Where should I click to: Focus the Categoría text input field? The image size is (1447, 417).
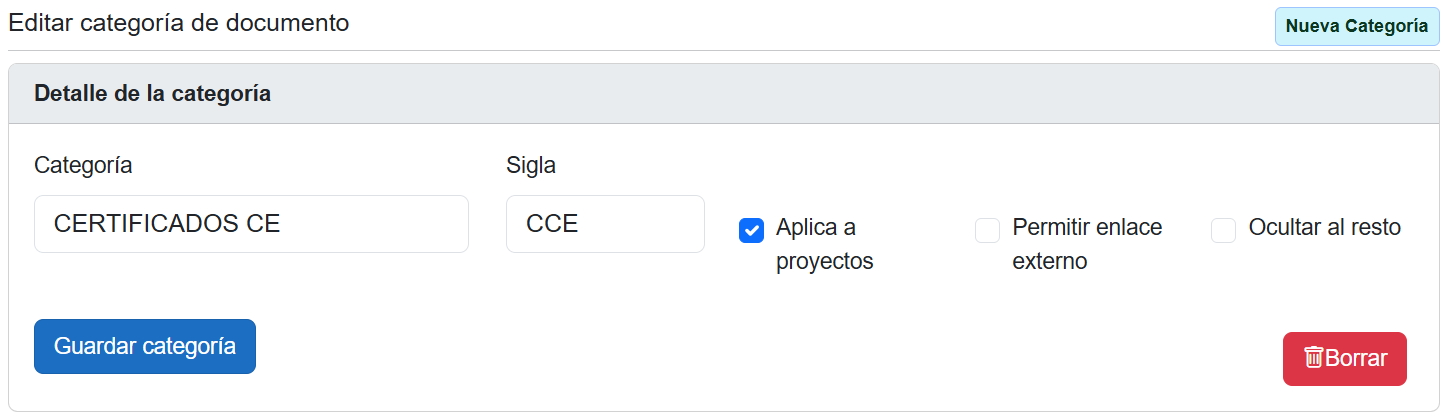[x=251, y=224]
